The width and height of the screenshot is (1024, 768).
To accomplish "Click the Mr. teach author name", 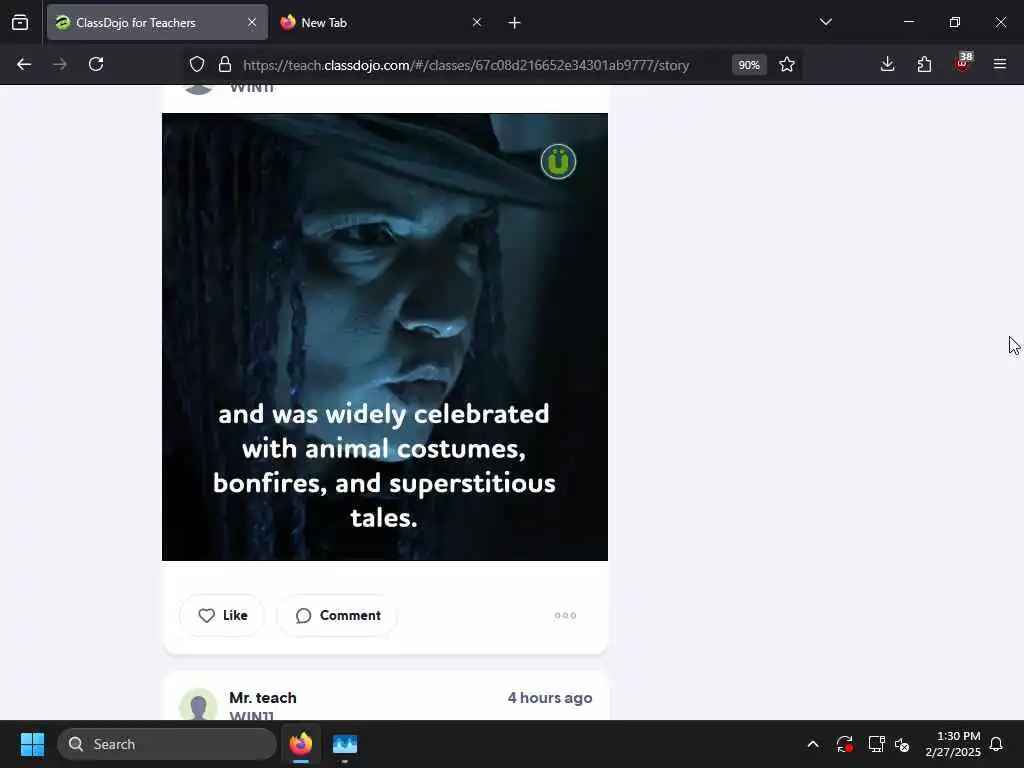I will pyautogui.click(x=263, y=697).
